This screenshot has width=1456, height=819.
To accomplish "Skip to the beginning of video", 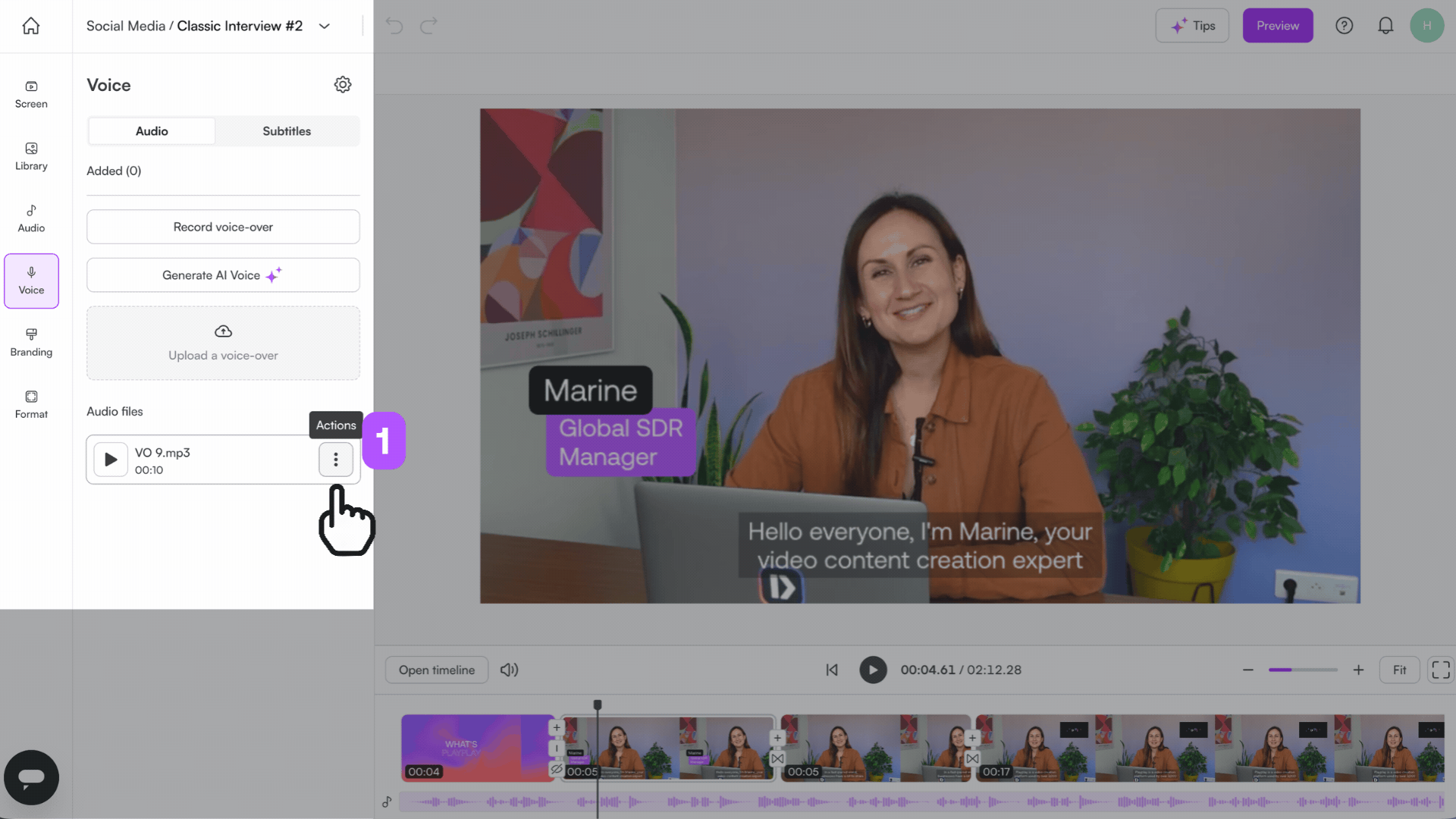I will [x=832, y=670].
